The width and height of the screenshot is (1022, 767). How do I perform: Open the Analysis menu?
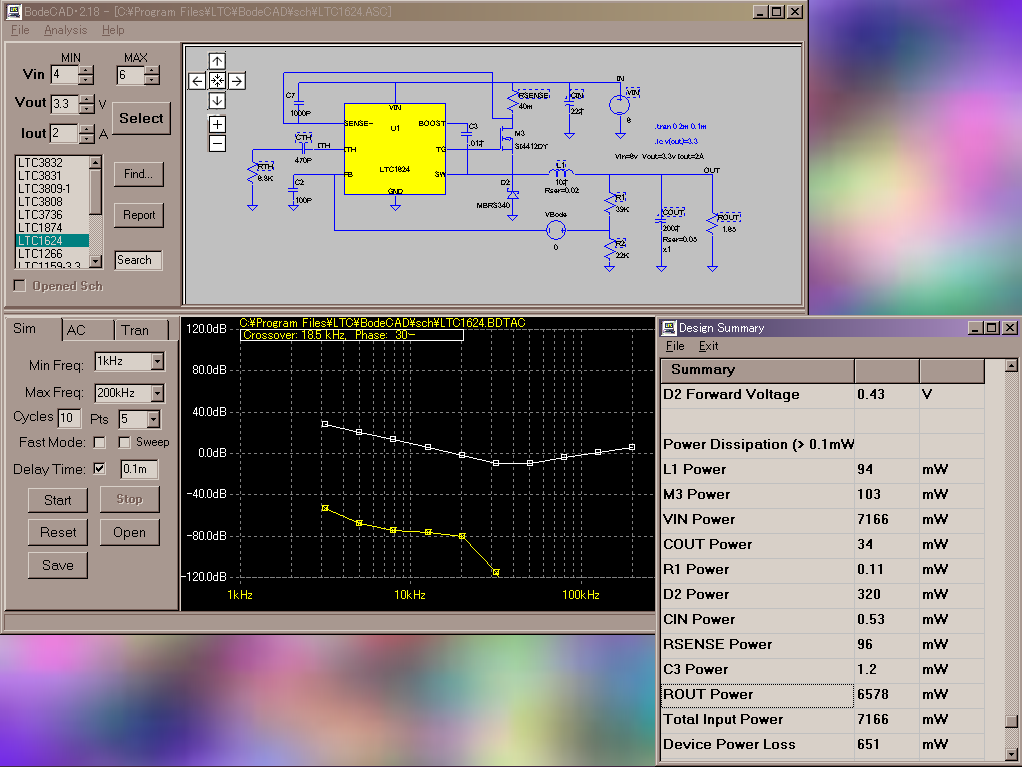click(65, 30)
